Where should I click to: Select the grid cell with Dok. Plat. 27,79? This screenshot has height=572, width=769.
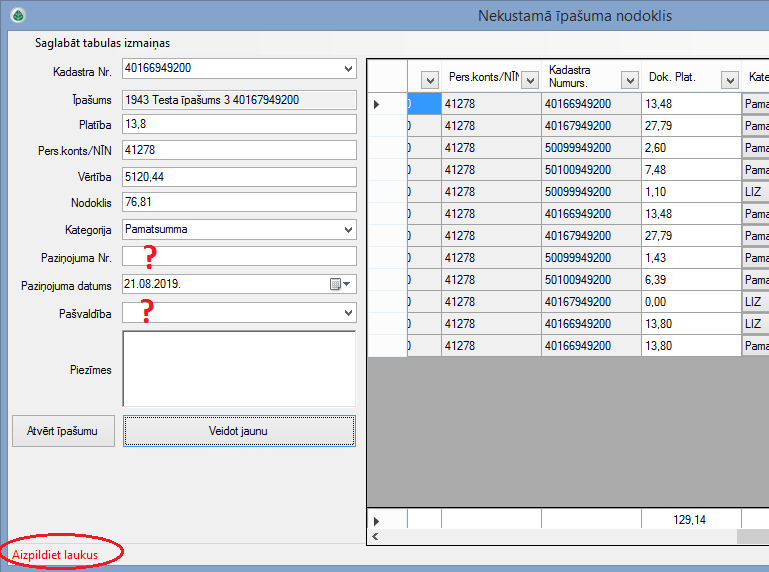coord(690,125)
